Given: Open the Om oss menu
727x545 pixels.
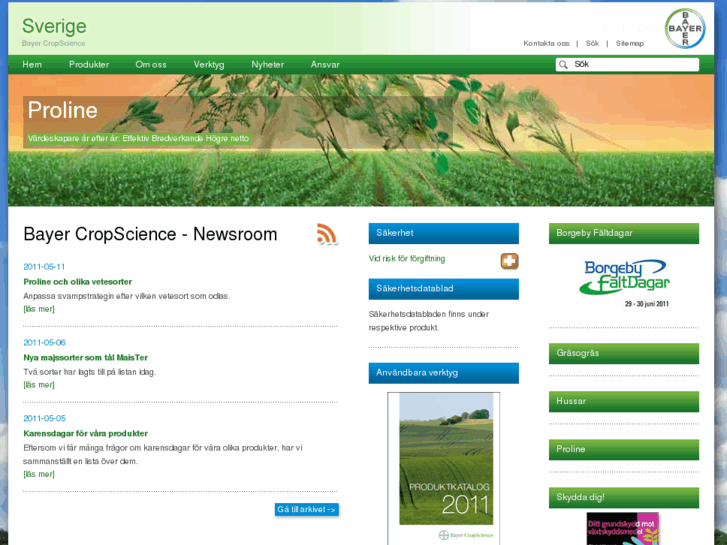Looking at the screenshot, I should pyautogui.click(x=151, y=64).
